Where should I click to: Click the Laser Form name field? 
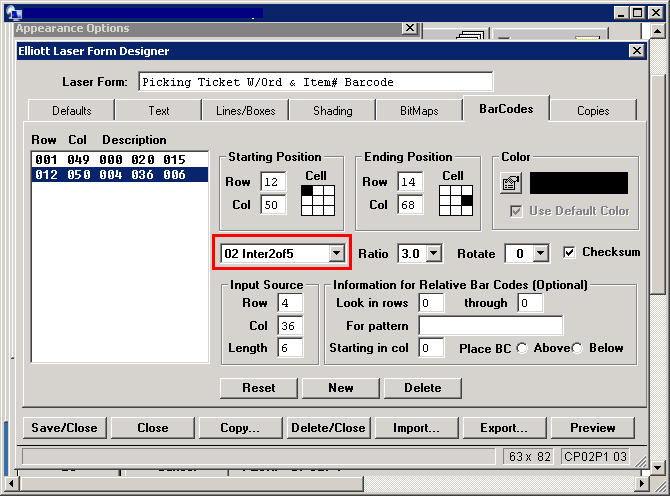click(x=316, y=82)
